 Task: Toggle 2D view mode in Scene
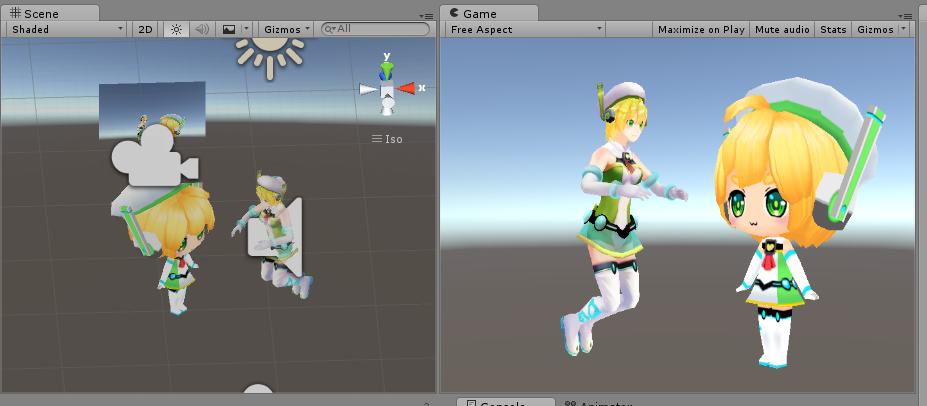145,29
